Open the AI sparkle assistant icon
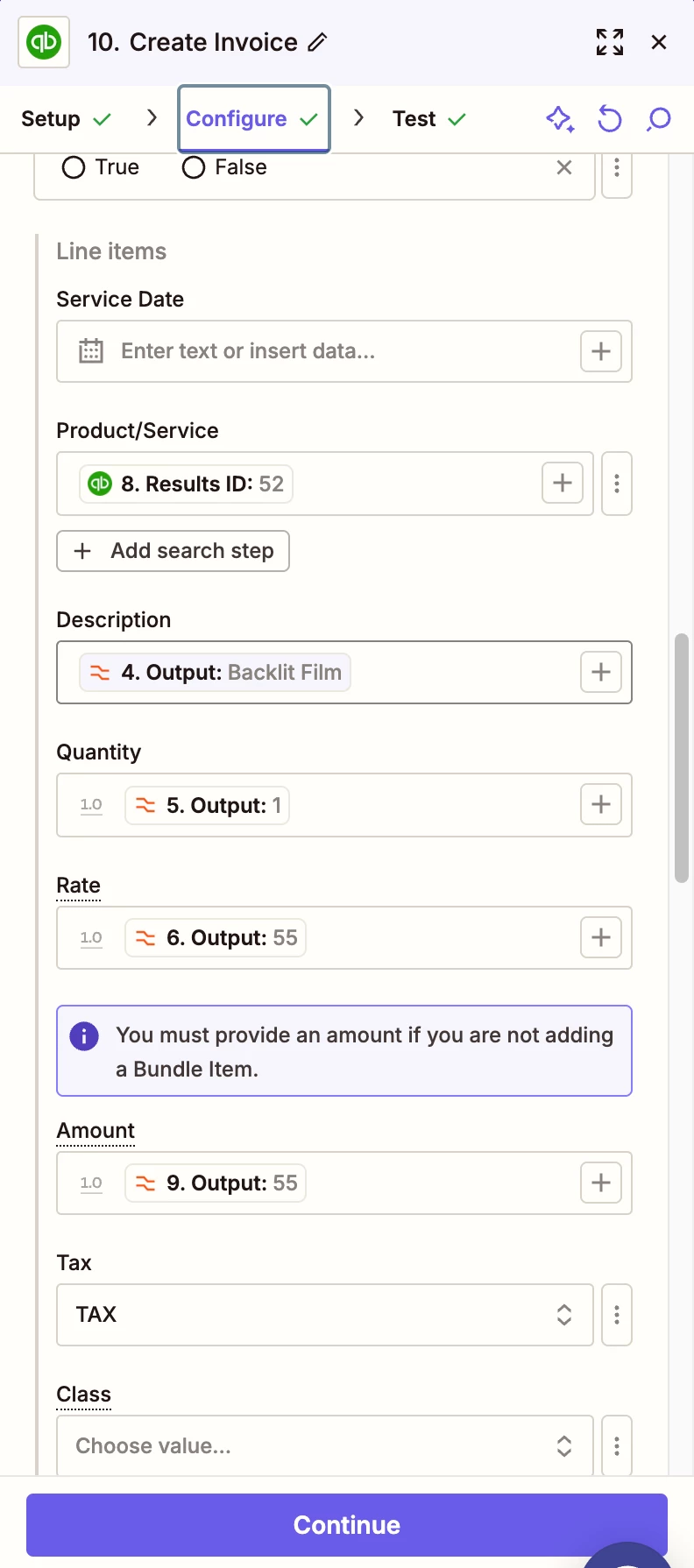This screenshot has width=694, height=1568. tap(560, 118)
